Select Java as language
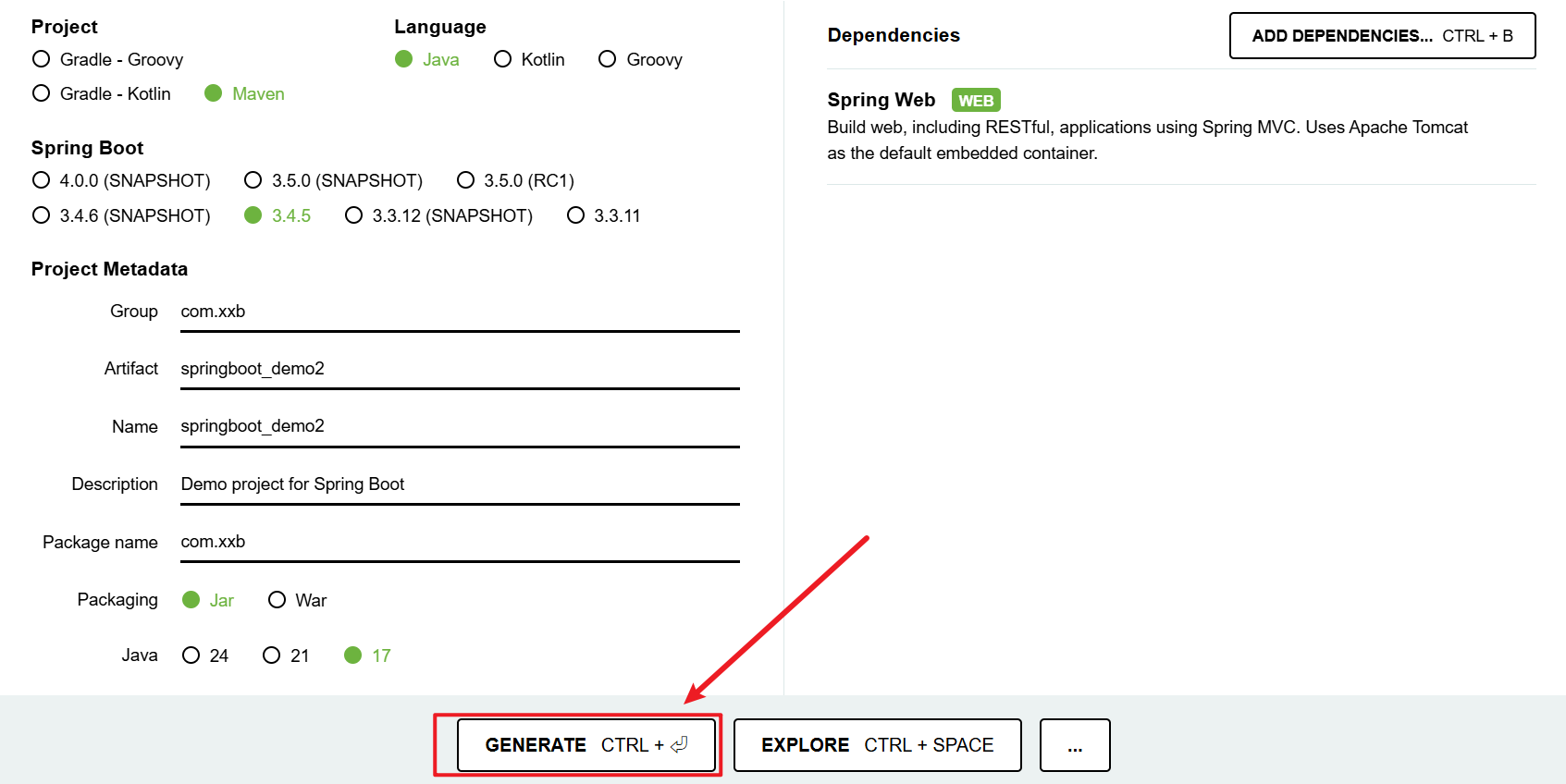Viewport: 1566px width, 784px height. click(x=426, y=59)
